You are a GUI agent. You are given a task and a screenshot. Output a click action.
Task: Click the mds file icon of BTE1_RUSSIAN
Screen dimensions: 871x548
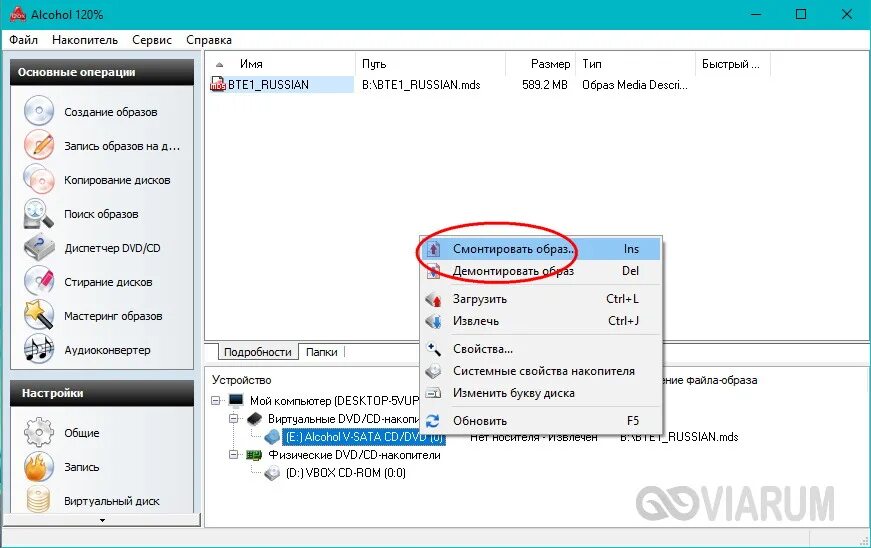[x=217, y=85]
